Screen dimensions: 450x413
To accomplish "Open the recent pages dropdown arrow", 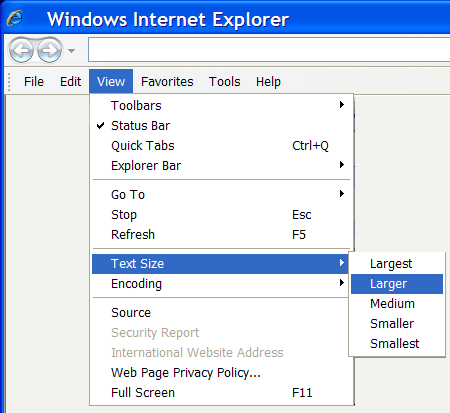I will coord(71,51).
